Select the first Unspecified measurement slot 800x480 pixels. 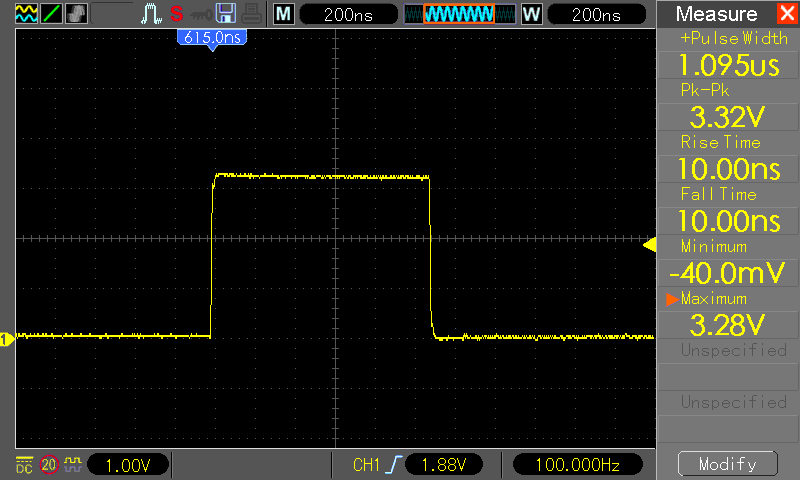[734, 350]
